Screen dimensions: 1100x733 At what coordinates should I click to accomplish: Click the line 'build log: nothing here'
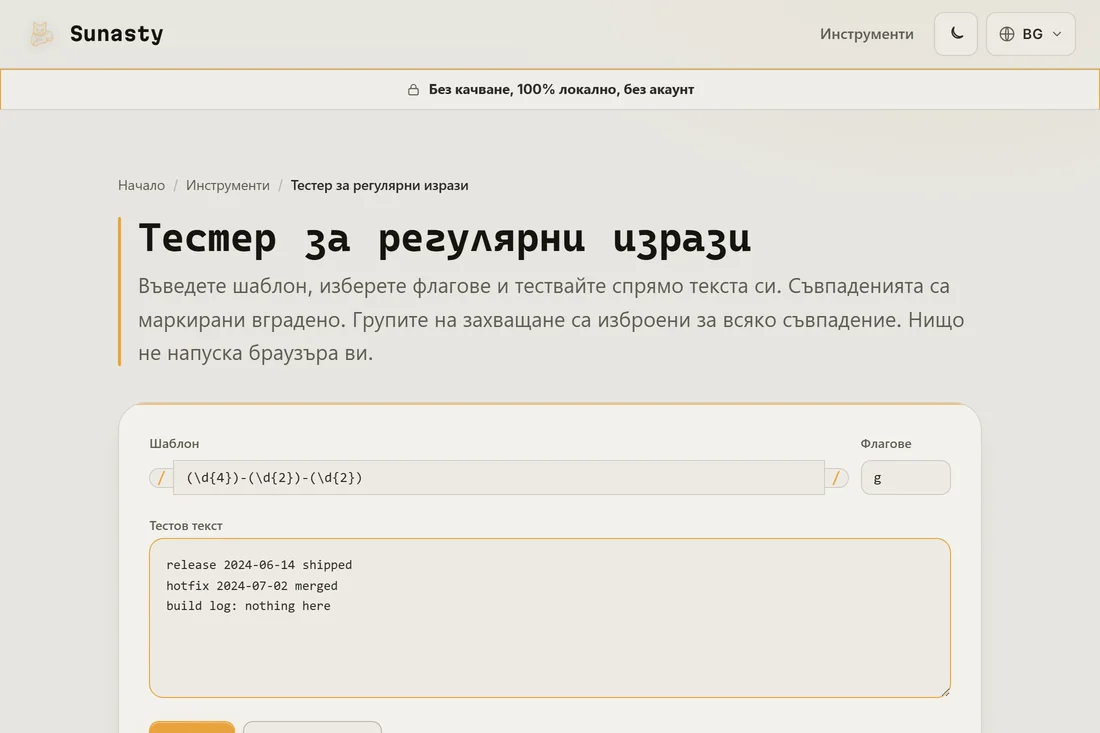pos(248,606)
